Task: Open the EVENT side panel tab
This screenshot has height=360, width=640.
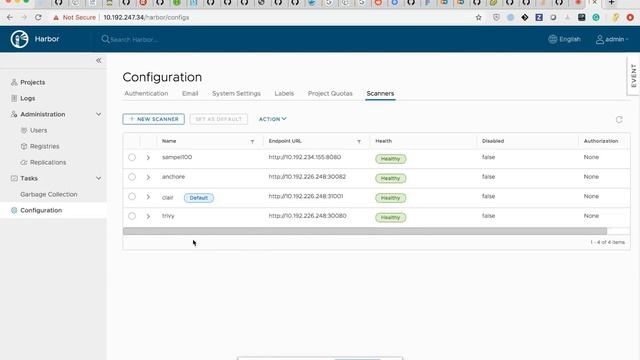Action: point(633,76)
